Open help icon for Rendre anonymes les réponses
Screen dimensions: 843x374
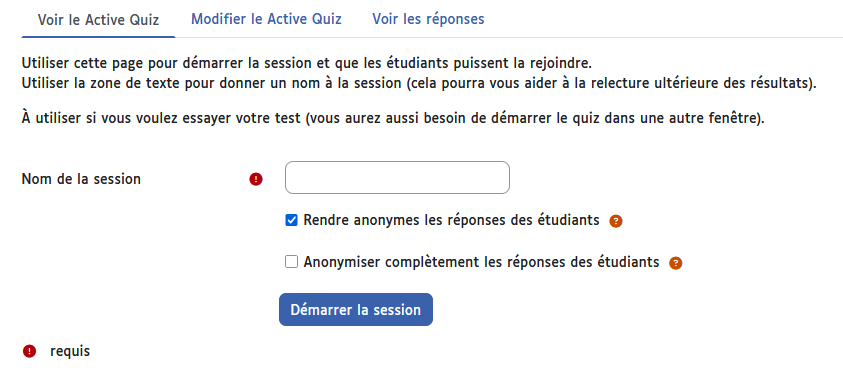pyautogui.click(x=616, y=221)
